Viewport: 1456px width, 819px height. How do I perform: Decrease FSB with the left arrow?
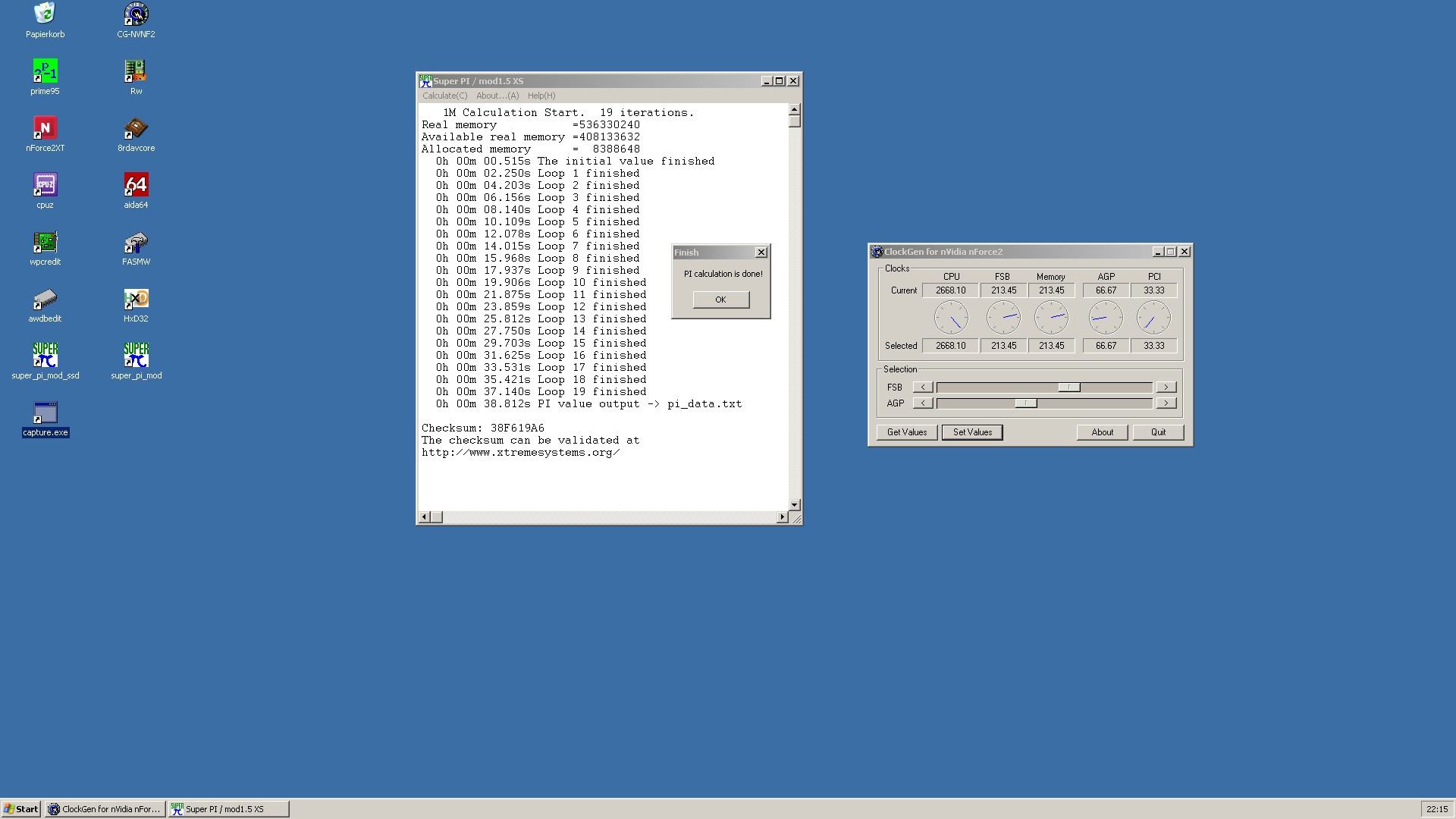(923, 388)
